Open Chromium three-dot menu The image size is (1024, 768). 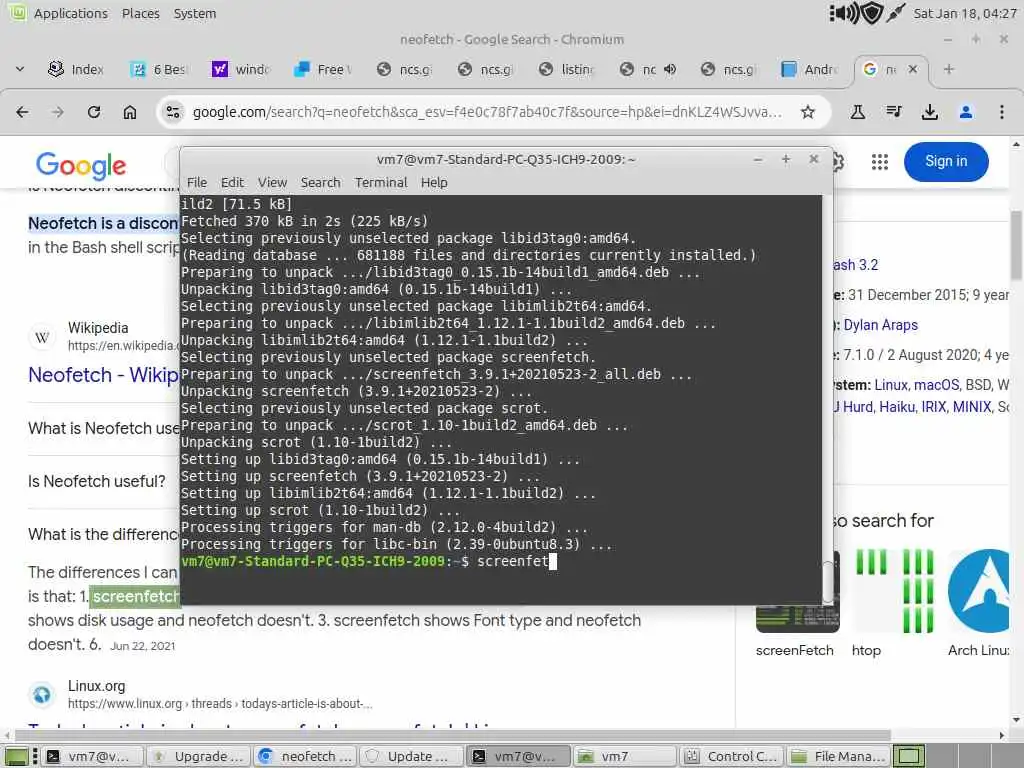coord(1001,112)
